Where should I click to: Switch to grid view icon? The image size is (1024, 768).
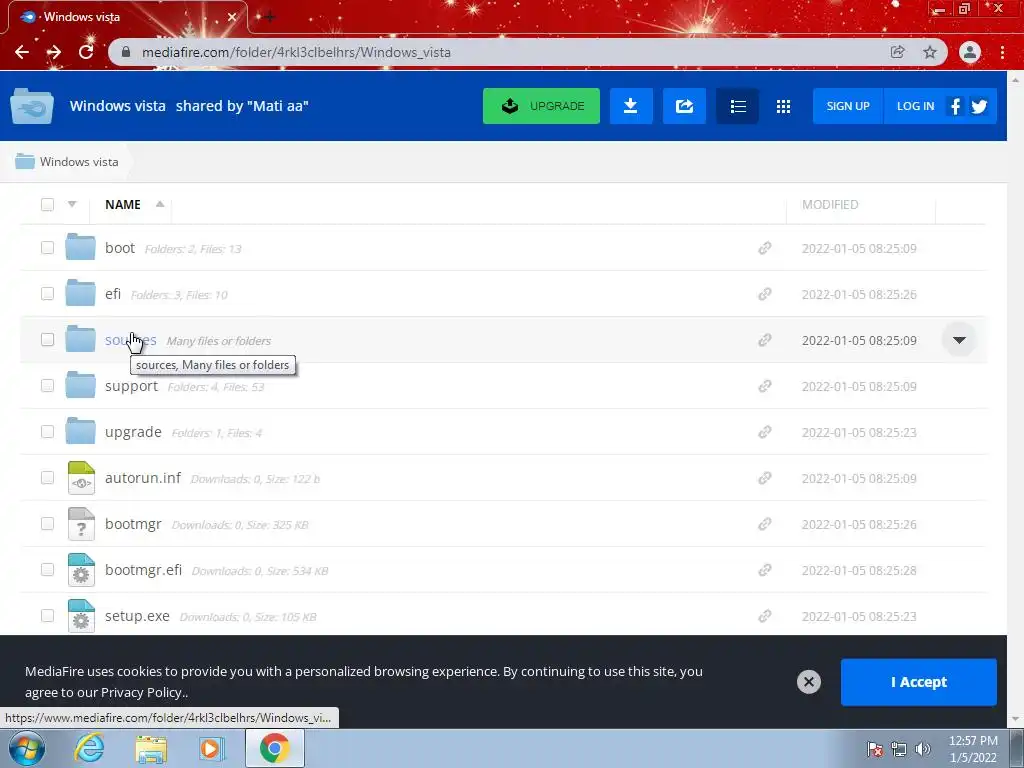pyautogui.click(x=783, y=106)
